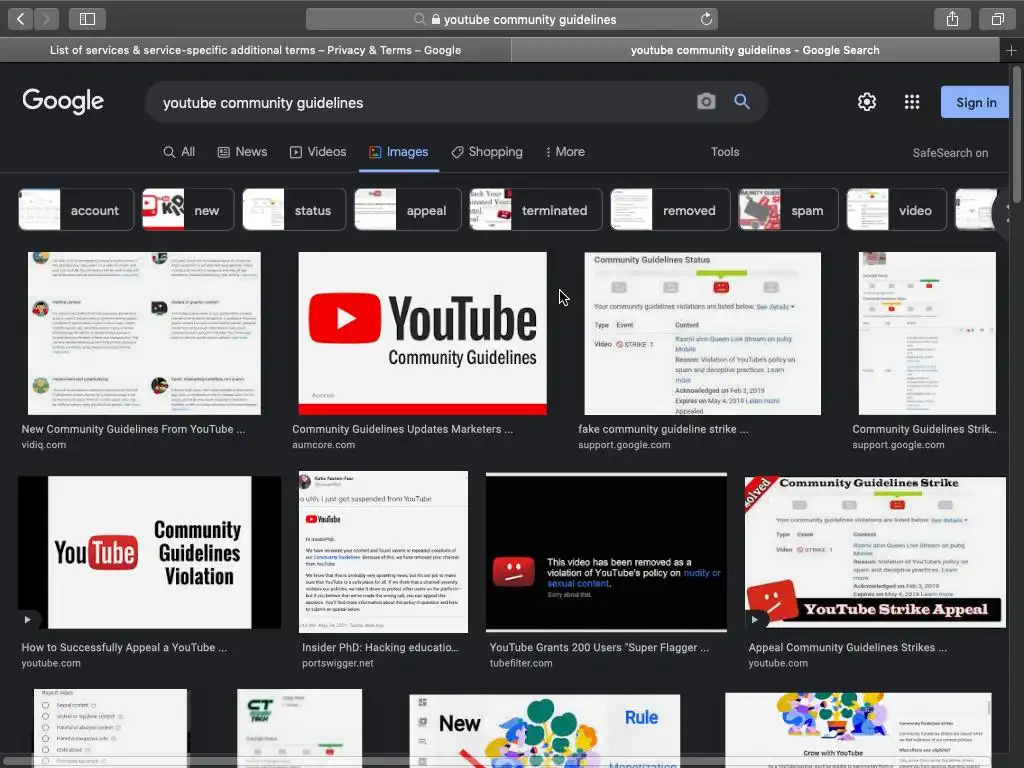This screenshot has width=1024, height=768.
Task: Go back with the Safari back arrow
Action: tap(20, 19)
